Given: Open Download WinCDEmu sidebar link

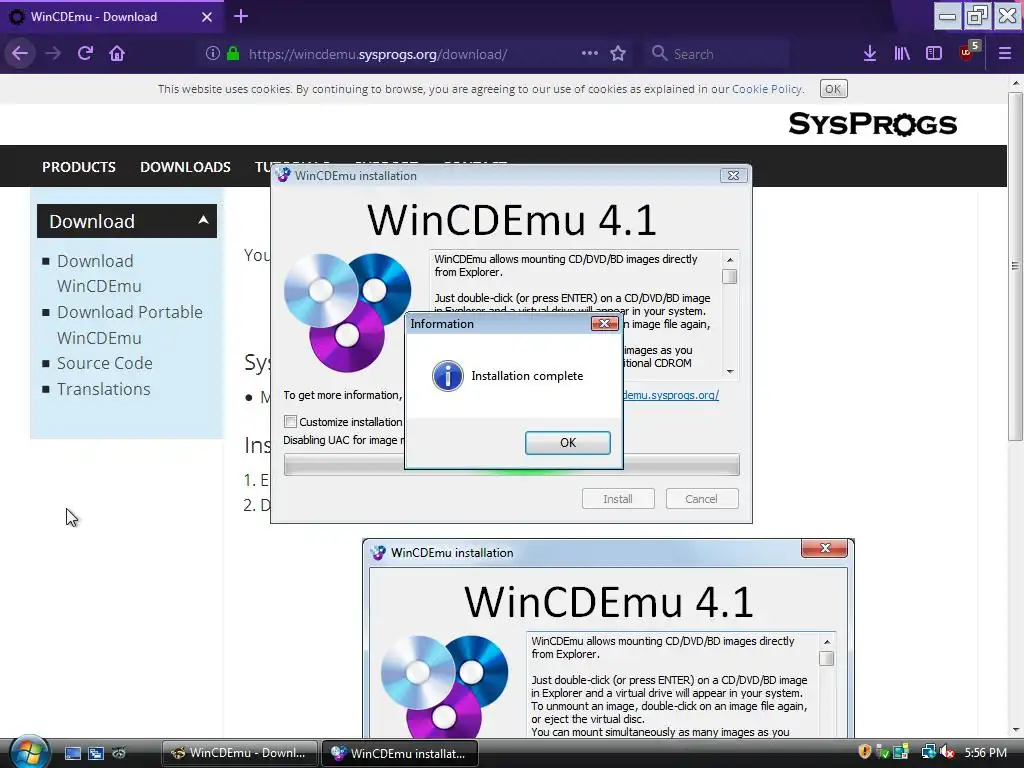Looking at the screenshot, I should 99,274.
